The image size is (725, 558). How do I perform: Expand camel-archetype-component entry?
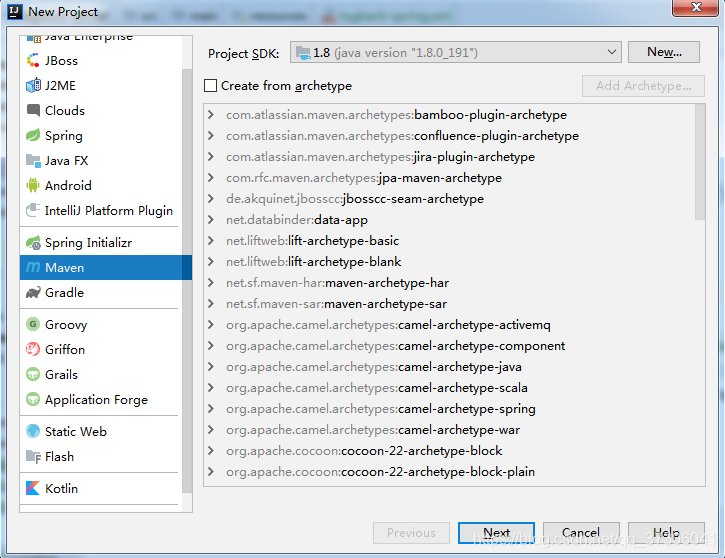coord(211,346)
